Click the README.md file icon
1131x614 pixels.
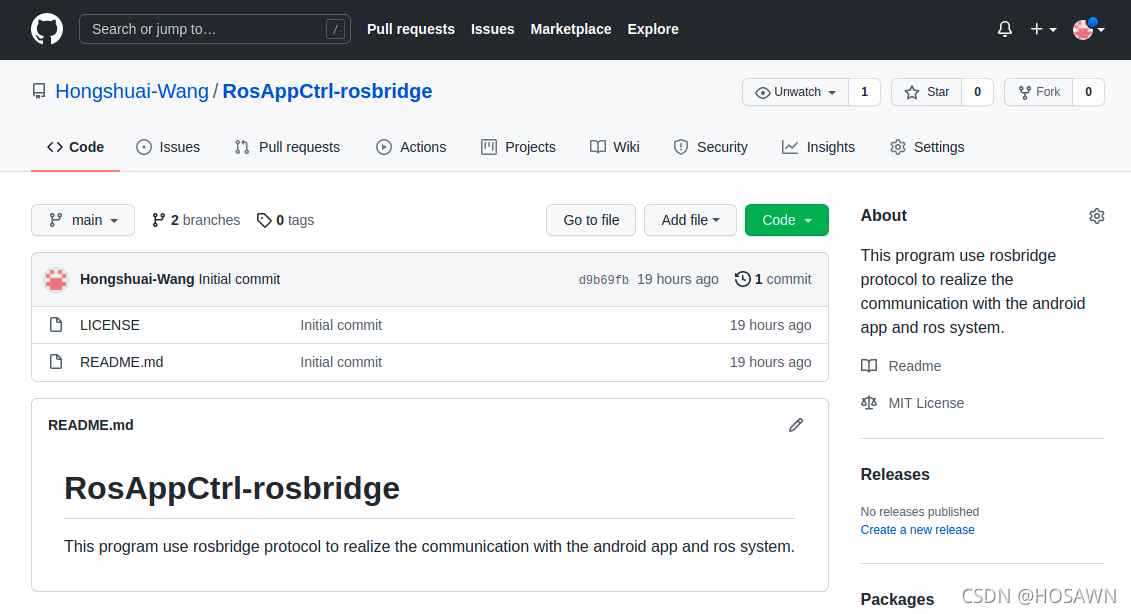point(56,361)
